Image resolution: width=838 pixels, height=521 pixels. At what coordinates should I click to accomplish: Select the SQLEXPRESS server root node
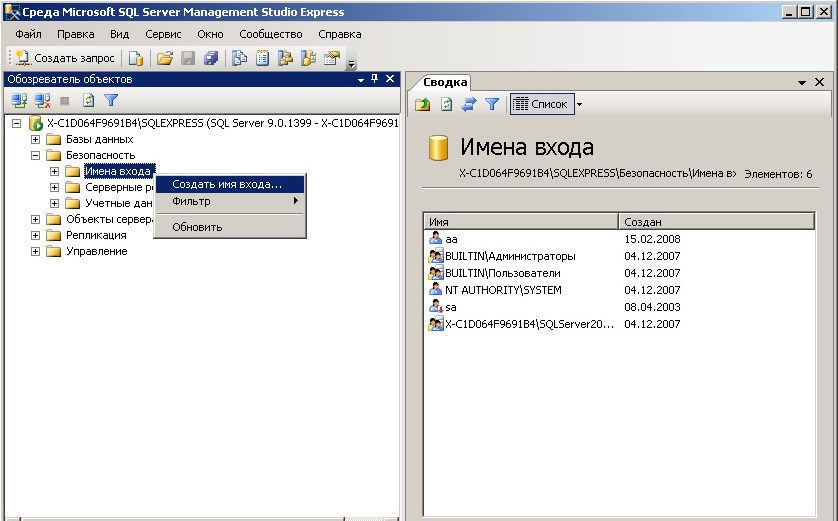(x=222, y=123)
